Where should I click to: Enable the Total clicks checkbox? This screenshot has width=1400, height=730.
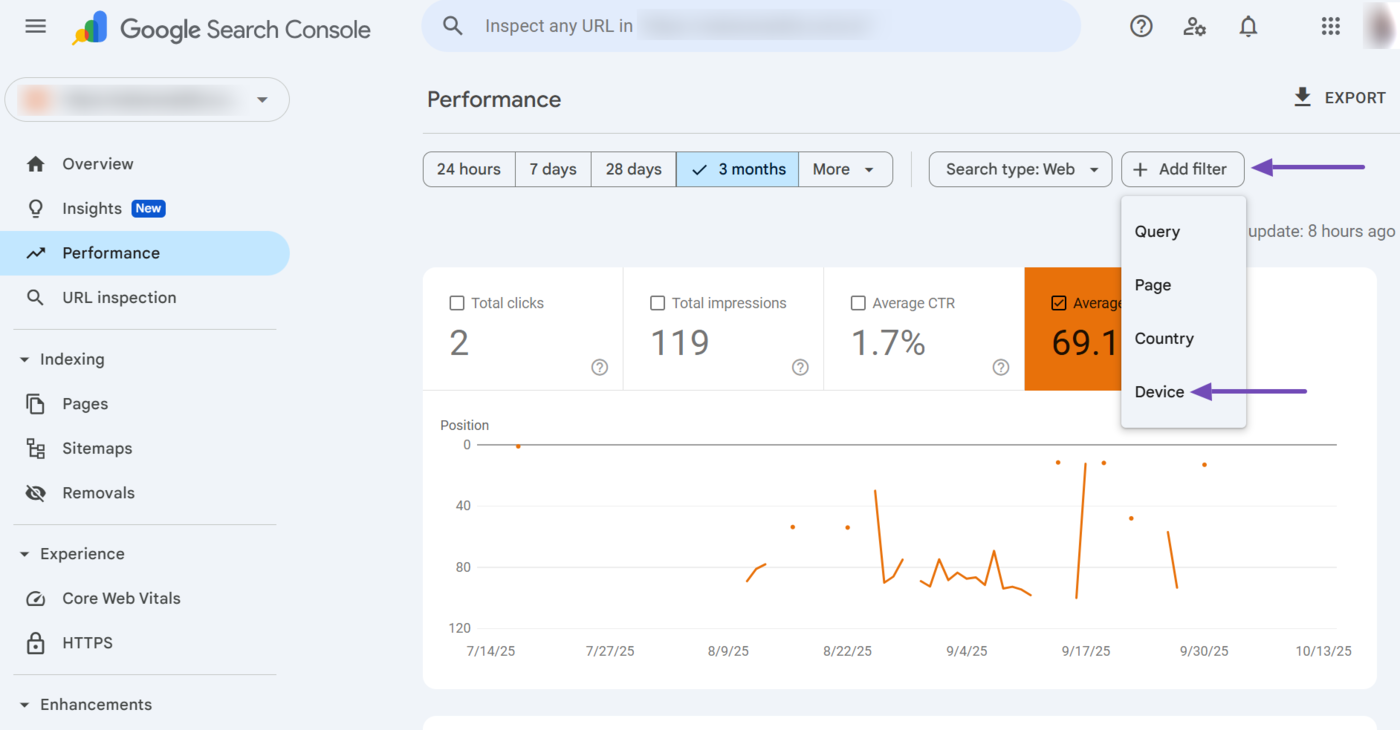pos(457,303)
